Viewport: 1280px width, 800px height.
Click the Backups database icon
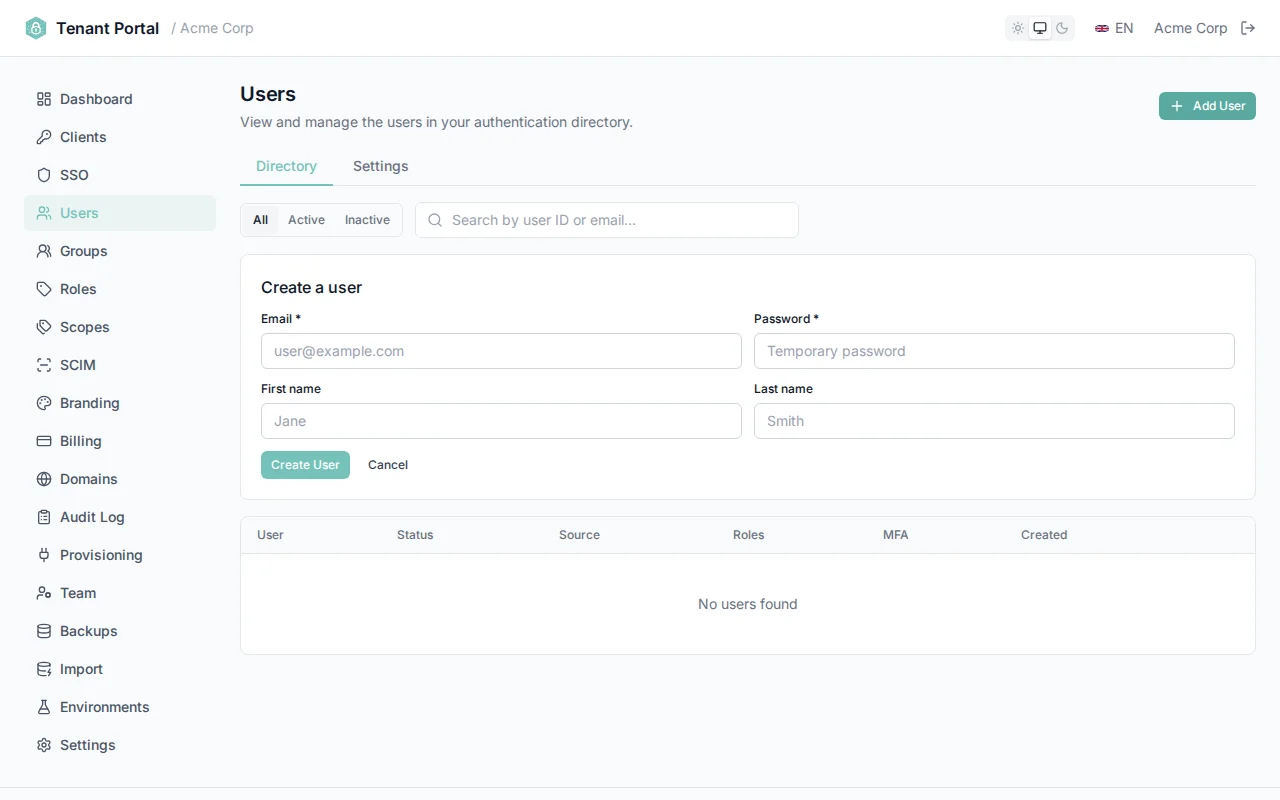click(x=44, y=631)
